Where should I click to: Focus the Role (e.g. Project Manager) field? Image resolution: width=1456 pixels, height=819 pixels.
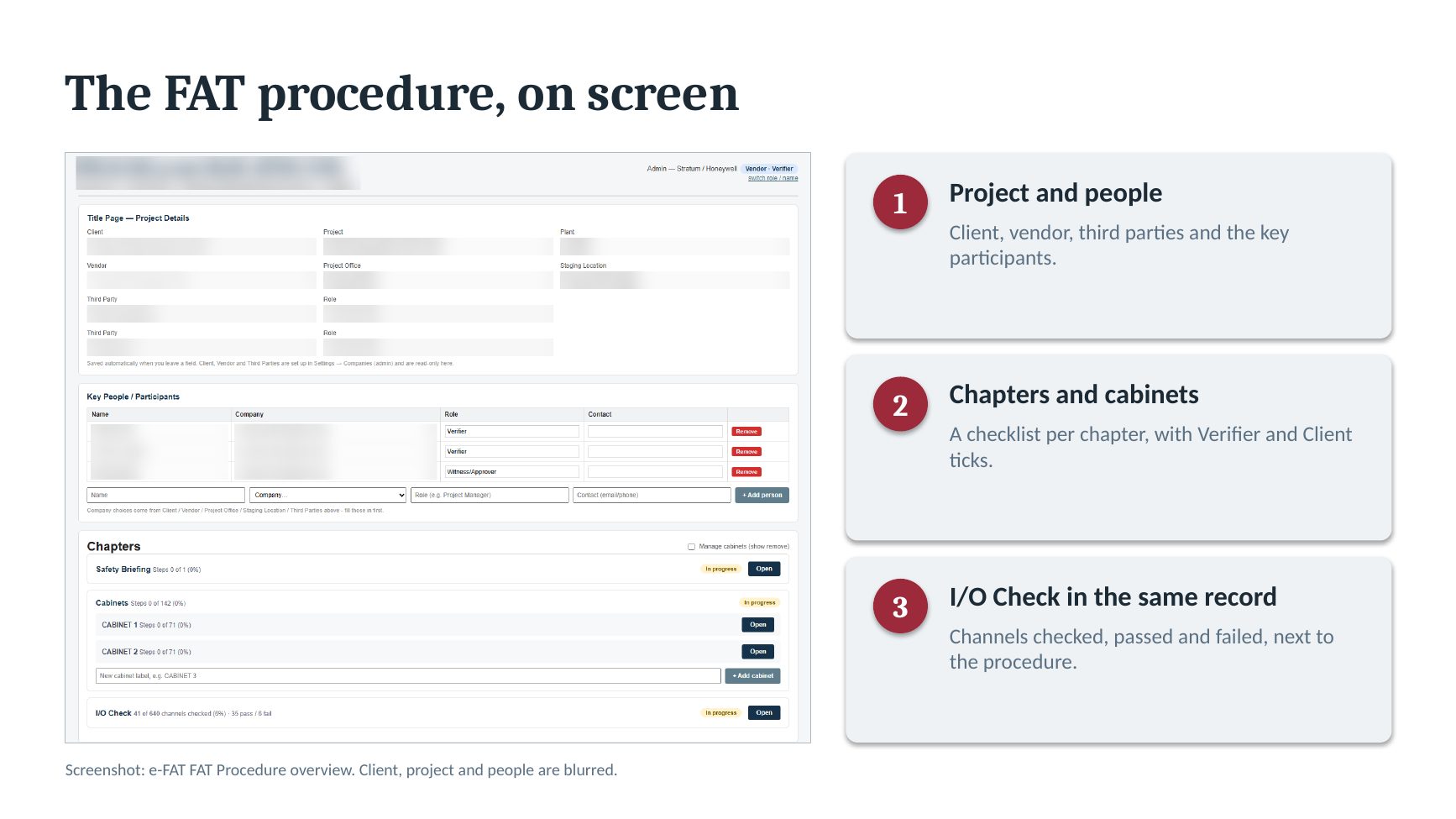point(490,496)
